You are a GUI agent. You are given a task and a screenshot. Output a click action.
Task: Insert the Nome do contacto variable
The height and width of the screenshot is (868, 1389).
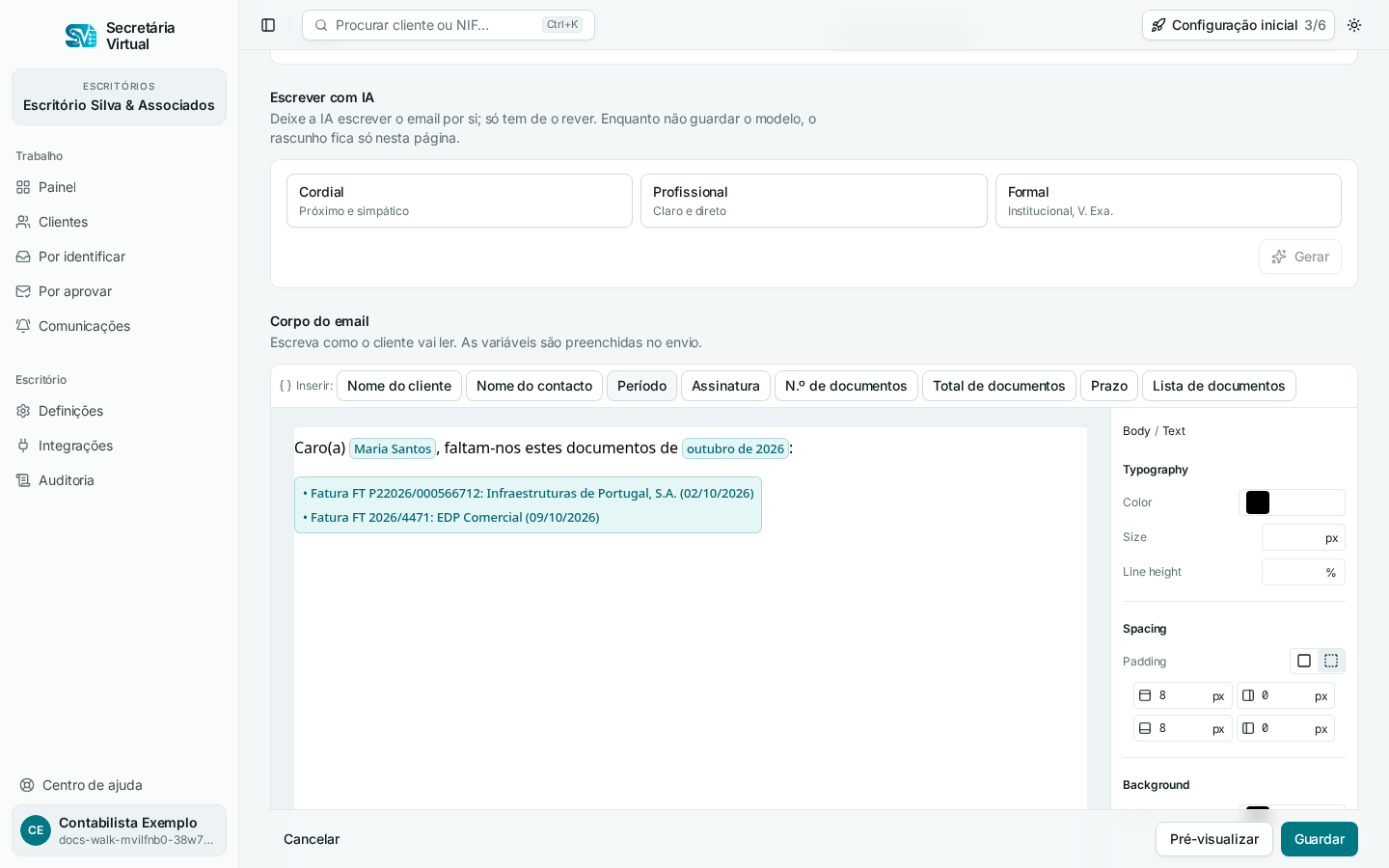pyautogui.click(x=534, y=386)
